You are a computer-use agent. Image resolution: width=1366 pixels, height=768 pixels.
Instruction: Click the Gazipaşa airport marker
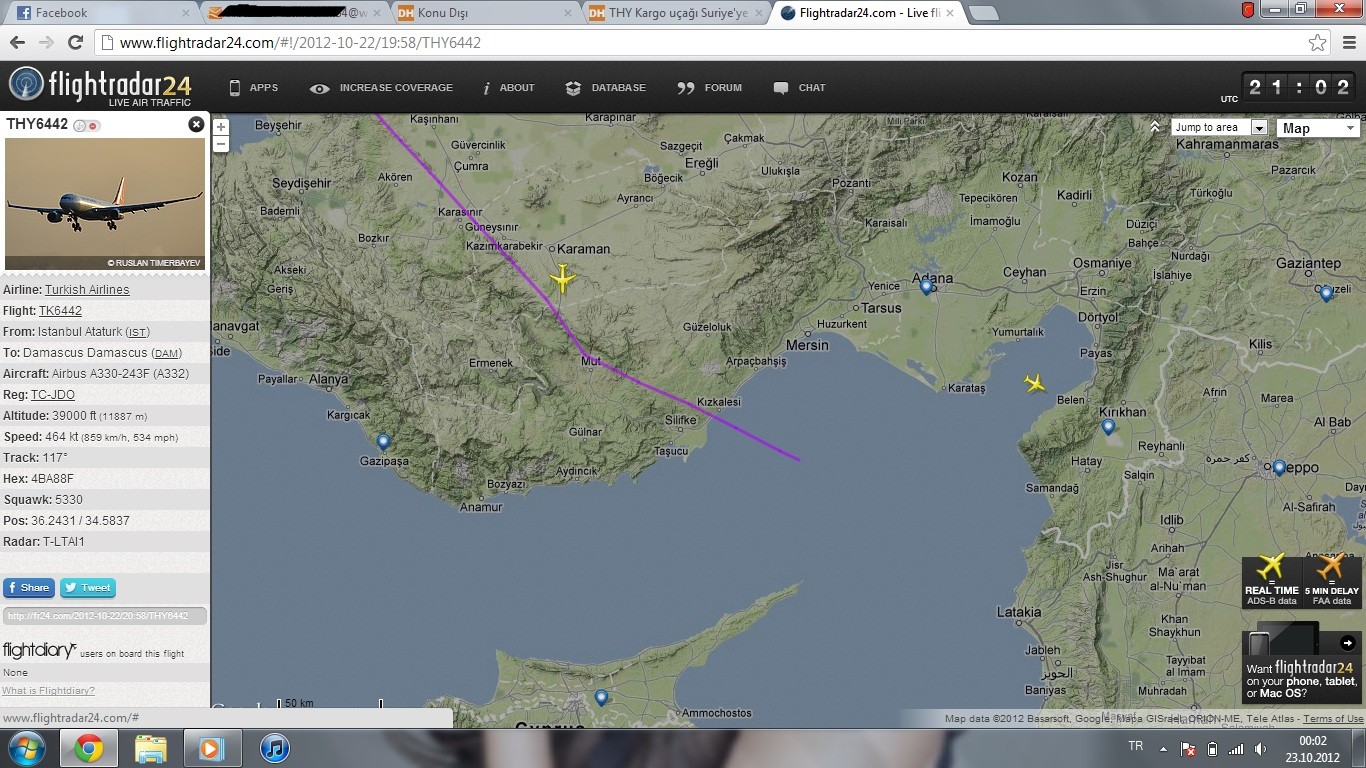coord(382,442)
